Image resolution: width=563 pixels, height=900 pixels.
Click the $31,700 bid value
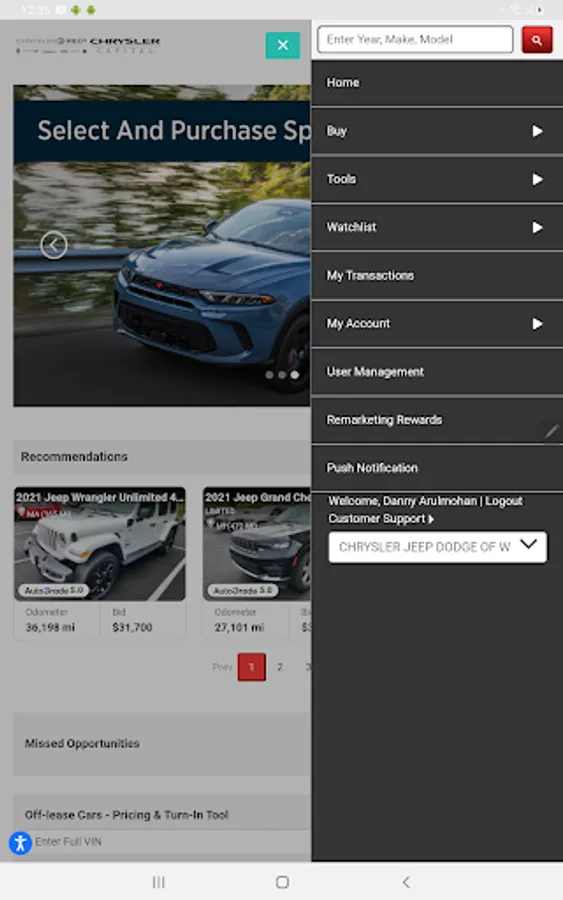point(132,627)
